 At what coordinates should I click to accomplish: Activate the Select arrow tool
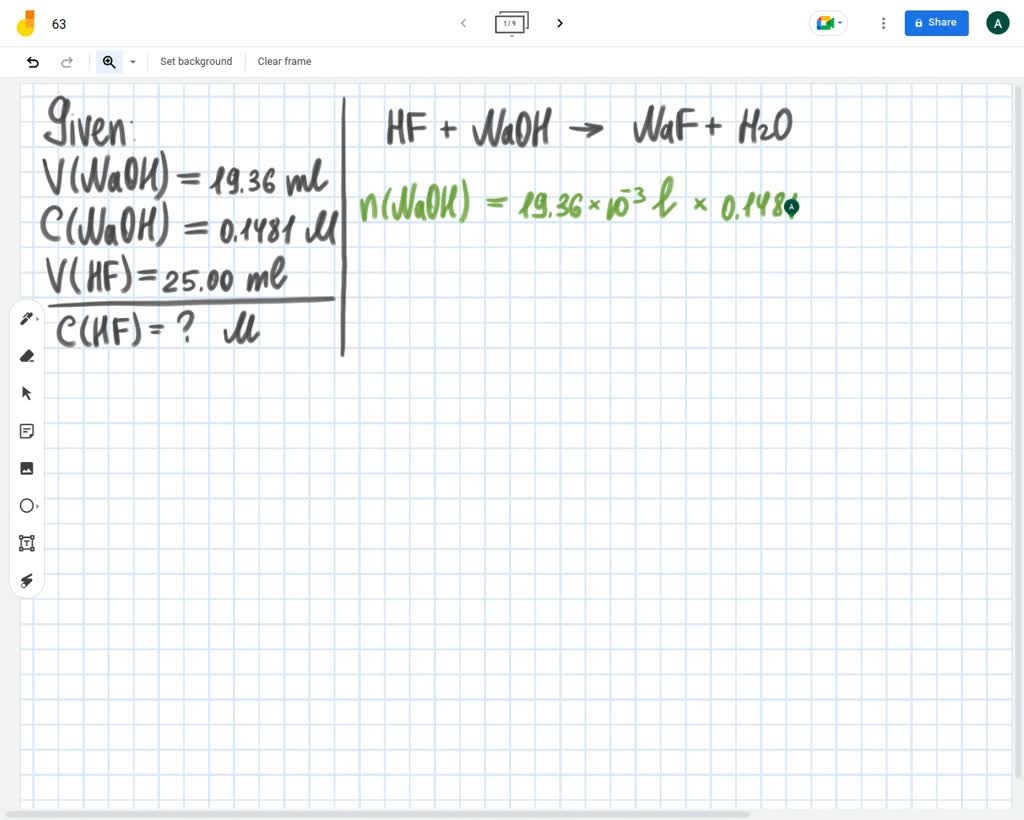[27, 393]
